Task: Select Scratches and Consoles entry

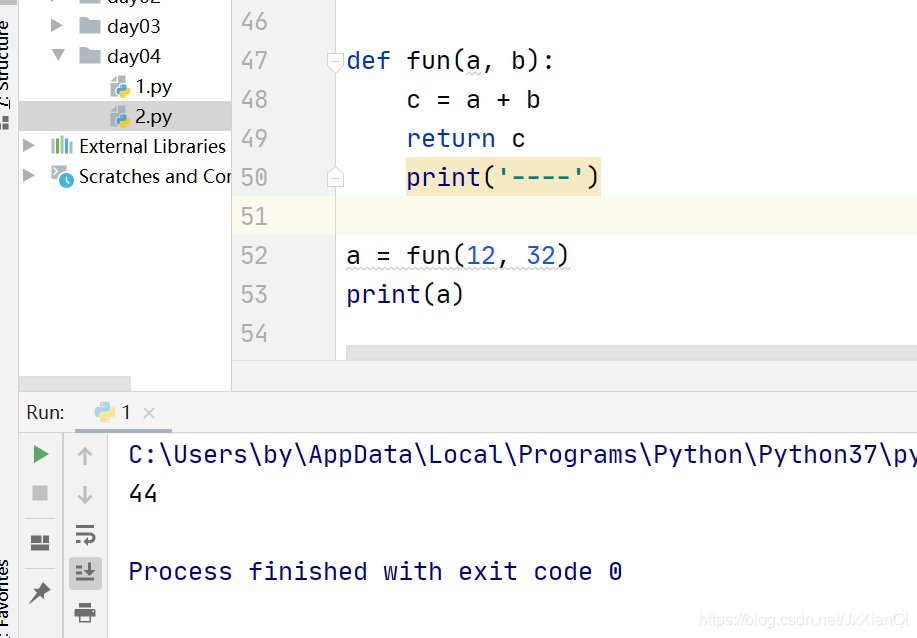Action: click(155, 176)
